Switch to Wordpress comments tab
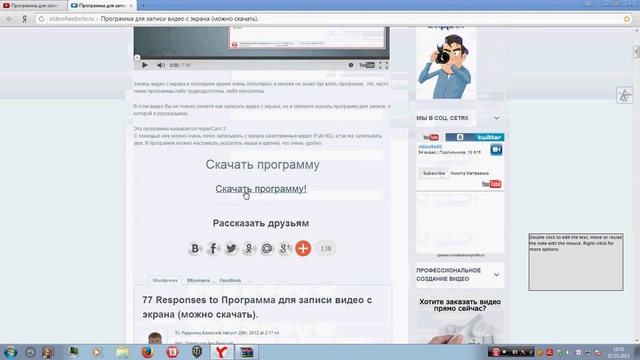 point(165,280)
